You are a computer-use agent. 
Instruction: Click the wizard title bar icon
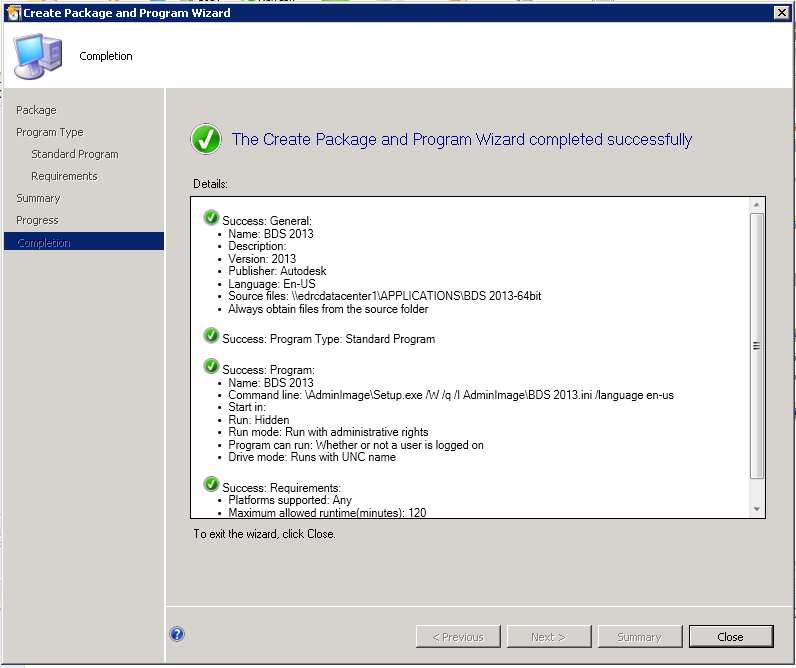[13, 13]
